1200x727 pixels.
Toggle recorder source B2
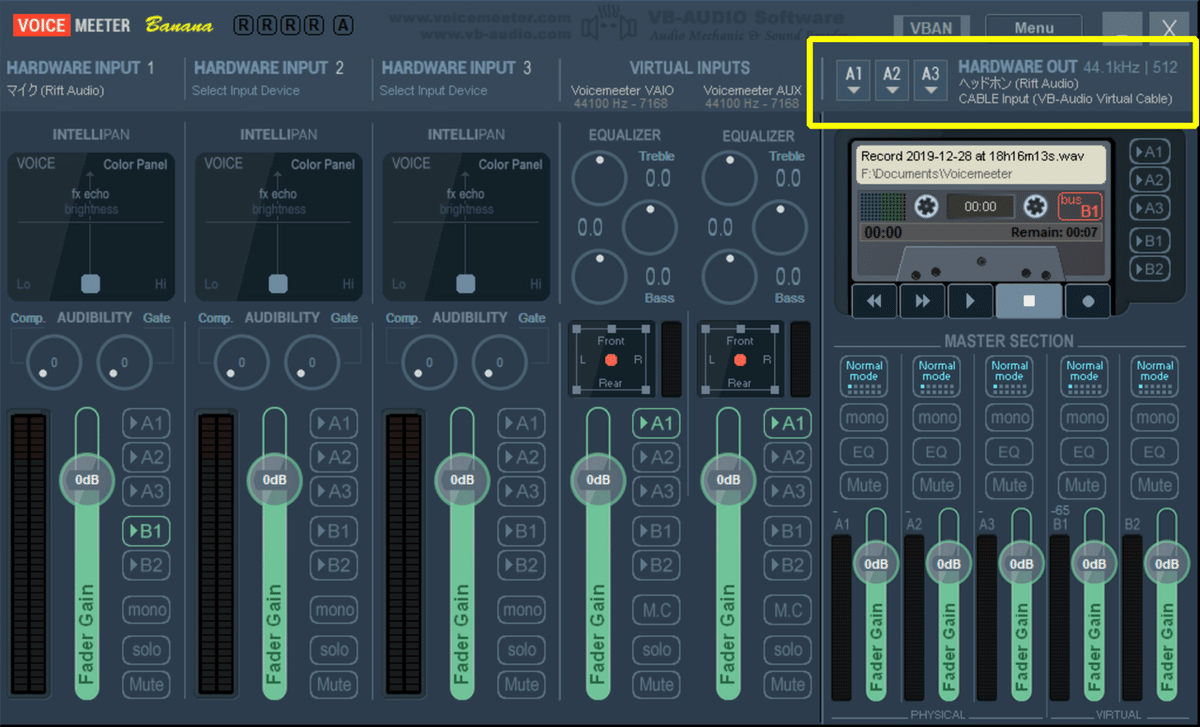coord(1149,269)
